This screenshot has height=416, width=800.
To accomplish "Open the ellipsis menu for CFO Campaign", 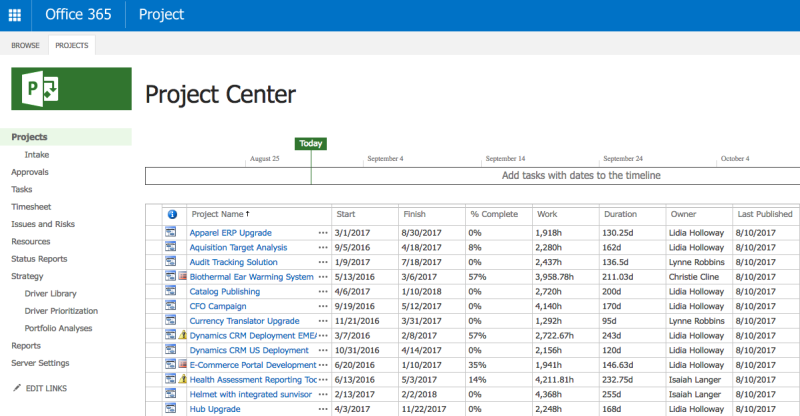I will click(322, 307).
